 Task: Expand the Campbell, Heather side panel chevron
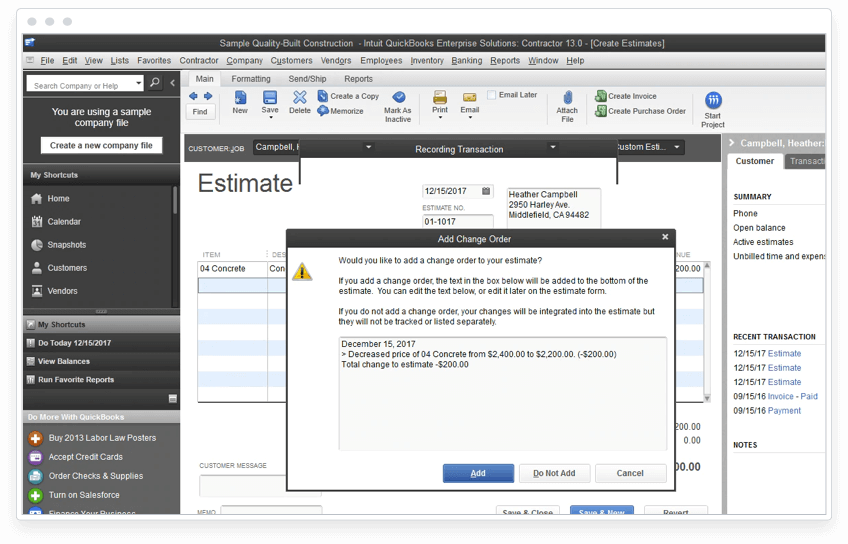pos(732,143)
